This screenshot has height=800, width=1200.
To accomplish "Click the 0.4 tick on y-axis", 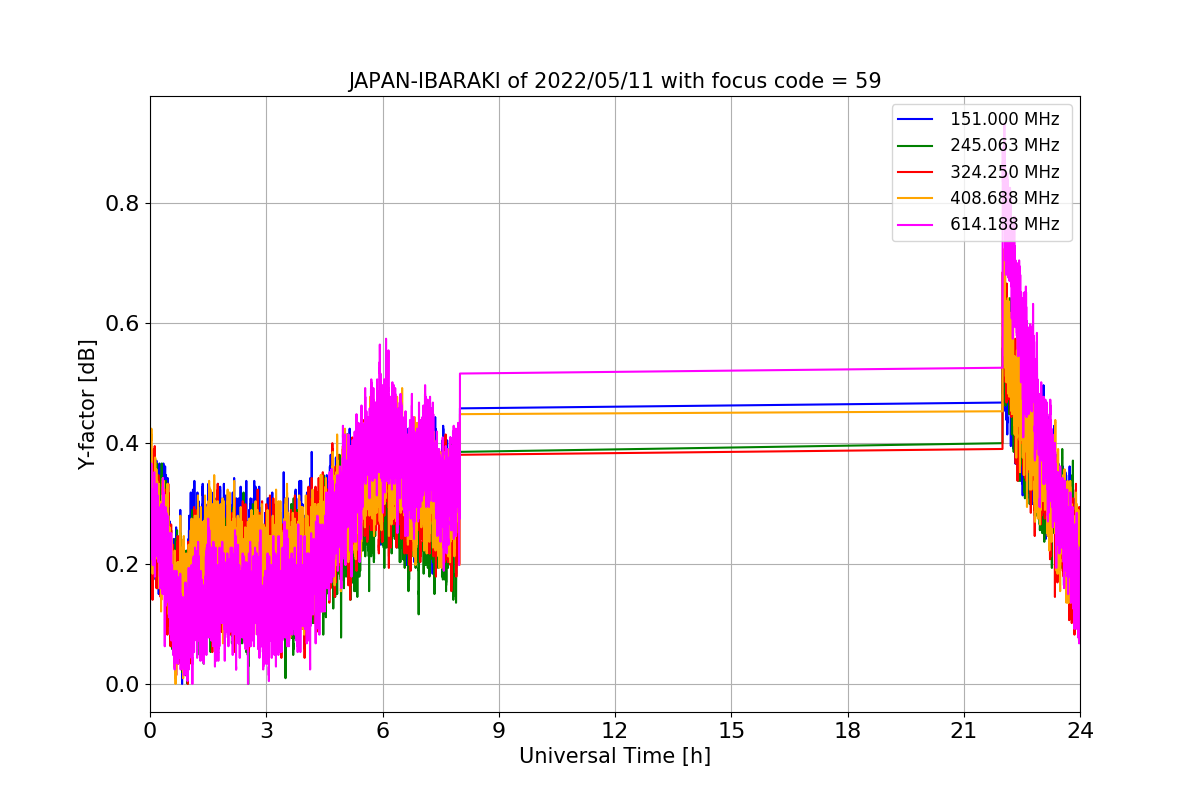I will 122,444.
